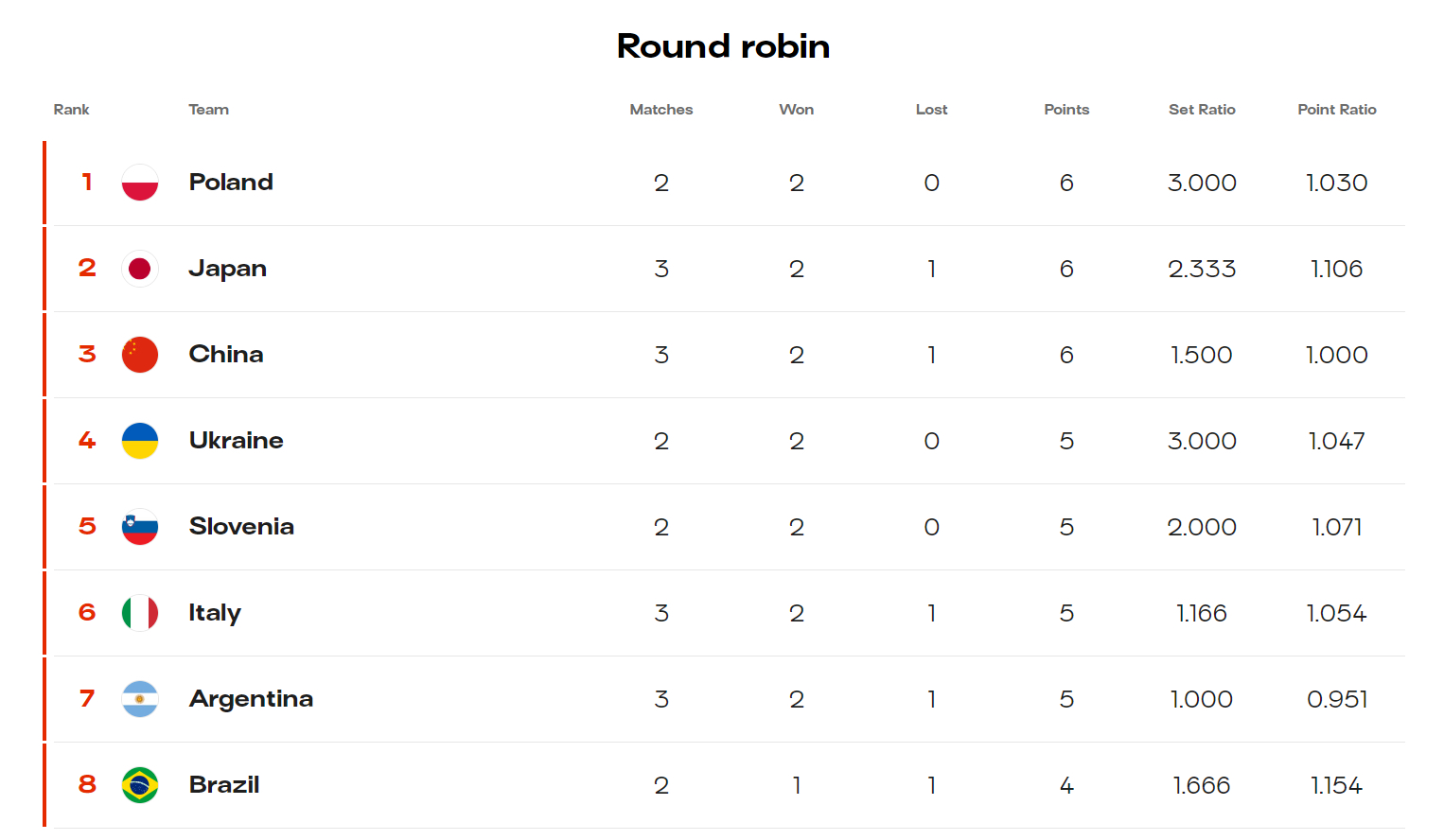The width and height of the screenshot is (1444, 840).
Task: Click the Point Ratio column header
Action: [1337, 110]
